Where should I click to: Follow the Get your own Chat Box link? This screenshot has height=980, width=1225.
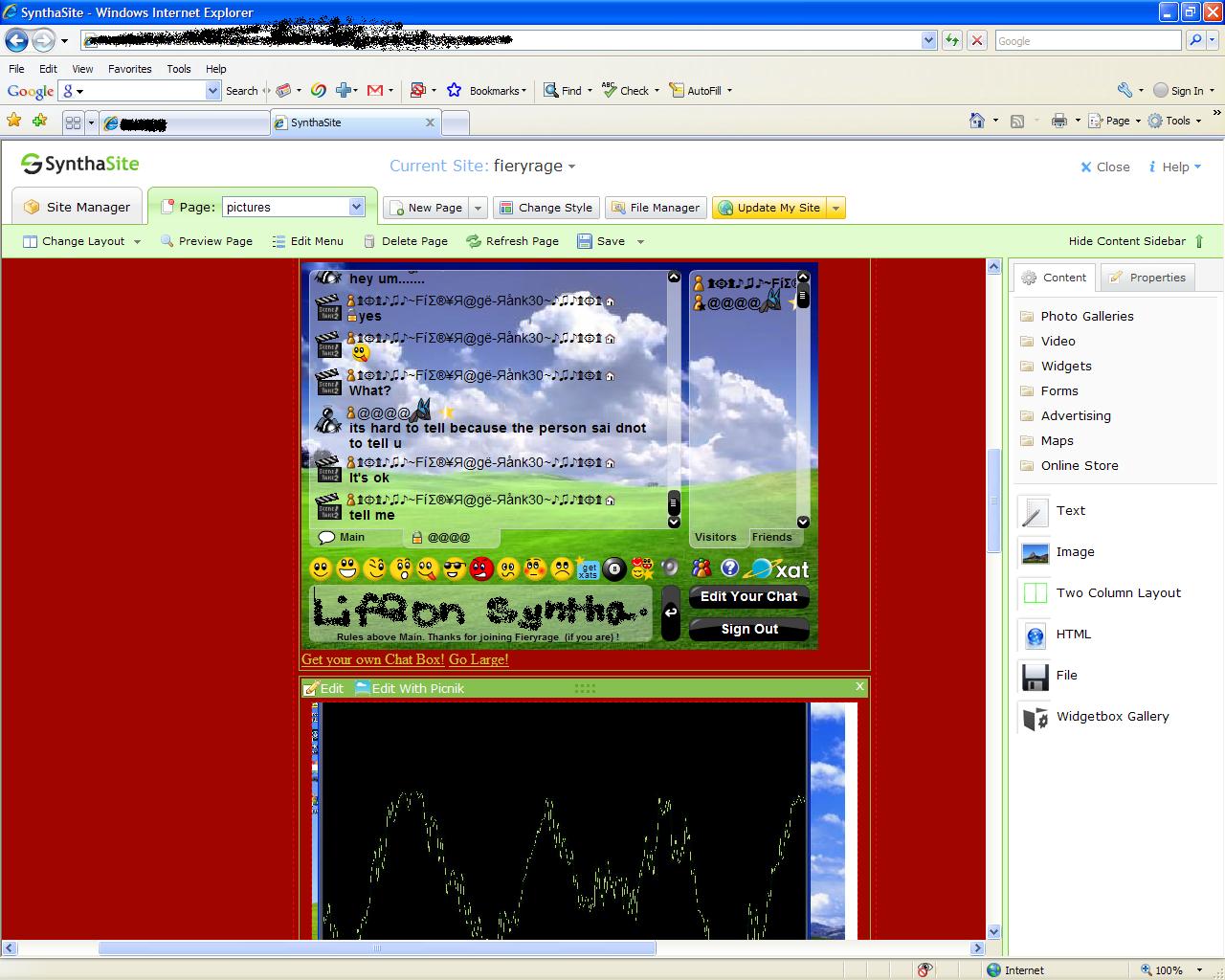[x=373, y=659]
